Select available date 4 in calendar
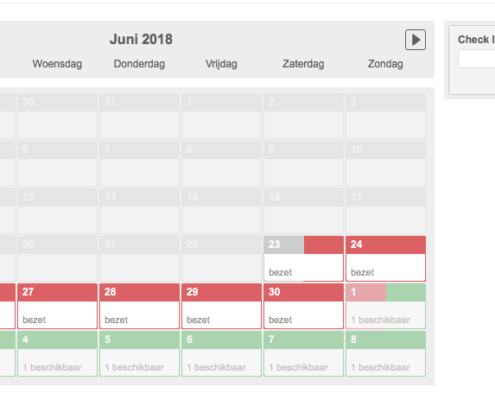Image resolution: width=495 pixels, height=400 pixels. tap(57, 354)
